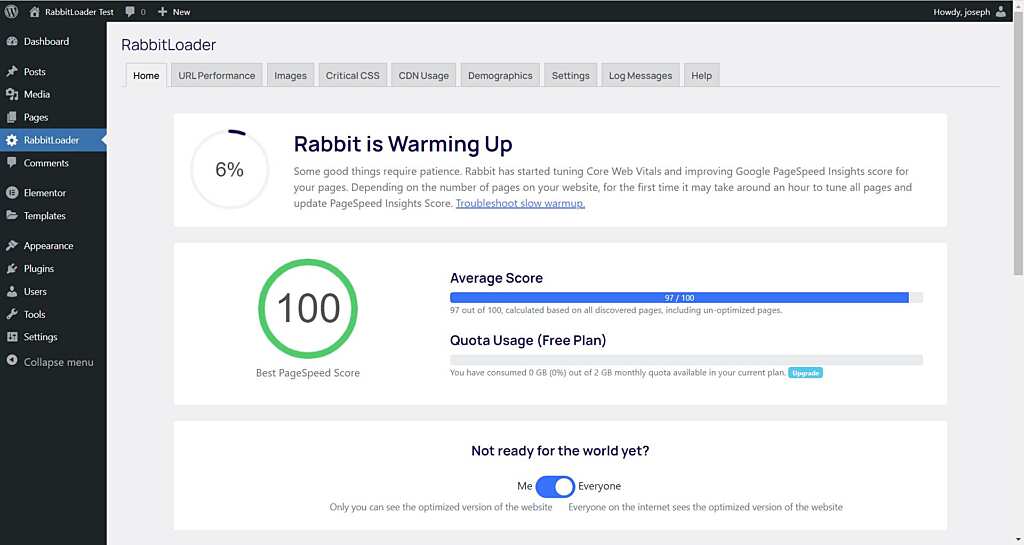Viewport: 1024px width, 545px height.
Task: Click the Dashboard gauge icon
Action: [12, 41]
